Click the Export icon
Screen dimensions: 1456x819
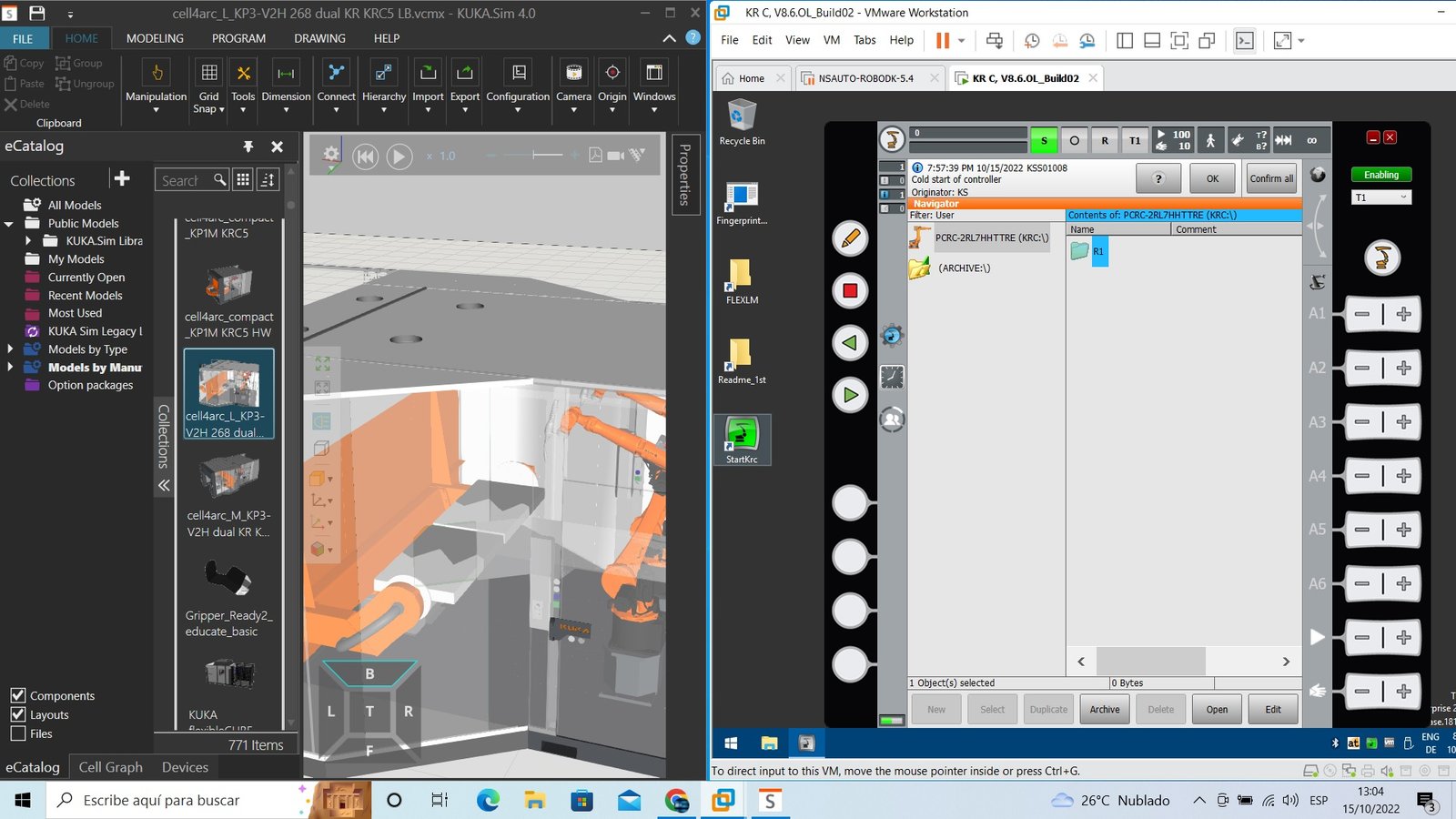(465, 73)
